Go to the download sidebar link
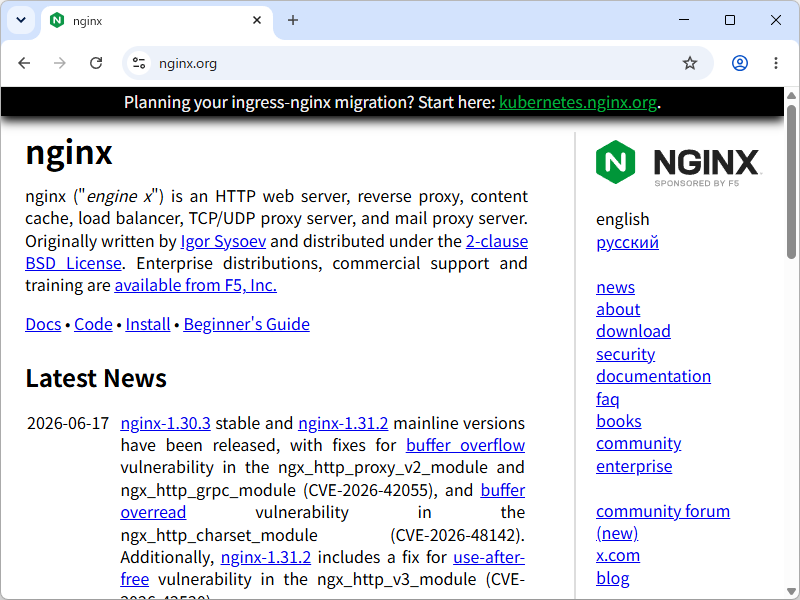This screenshot has height=600, width=800. 633,332
